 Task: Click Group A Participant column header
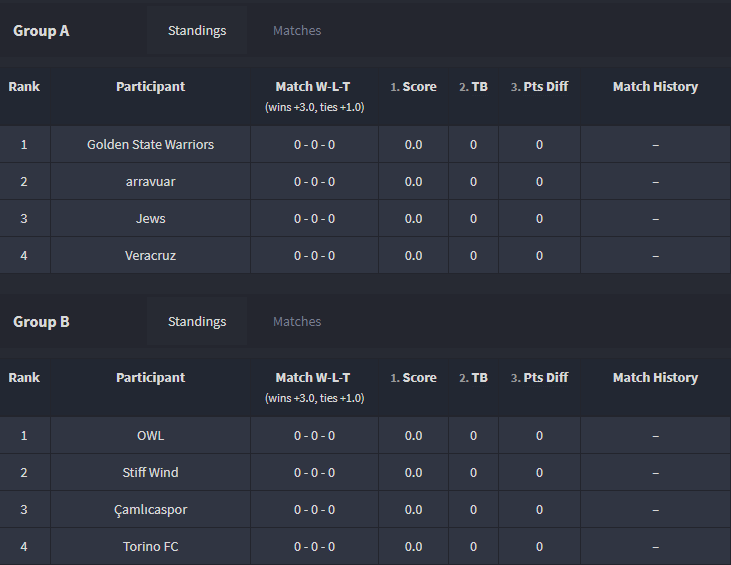point(150,87)
